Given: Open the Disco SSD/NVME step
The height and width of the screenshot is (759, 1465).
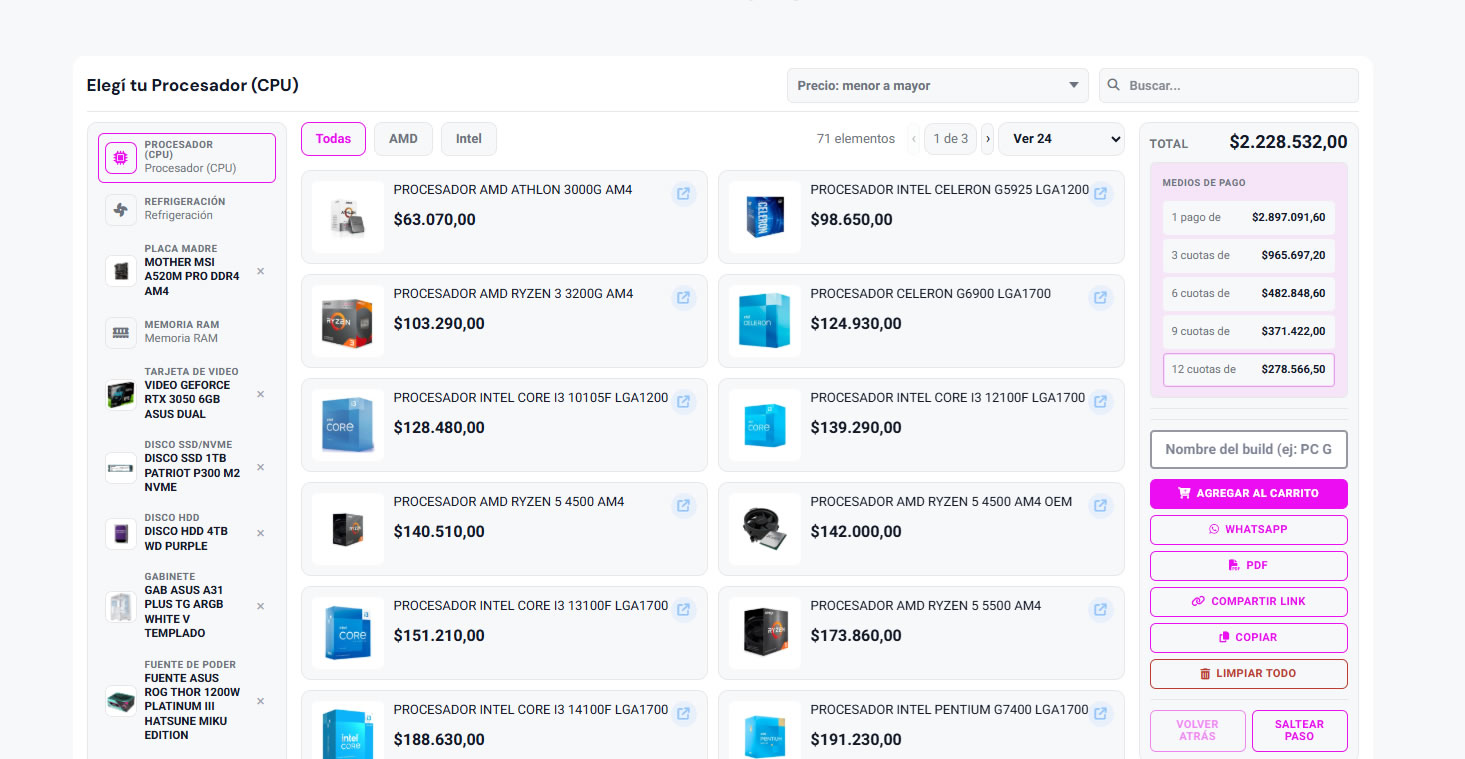Looking at the screenshot, I should pyautogui.click(x=187, y=467).
